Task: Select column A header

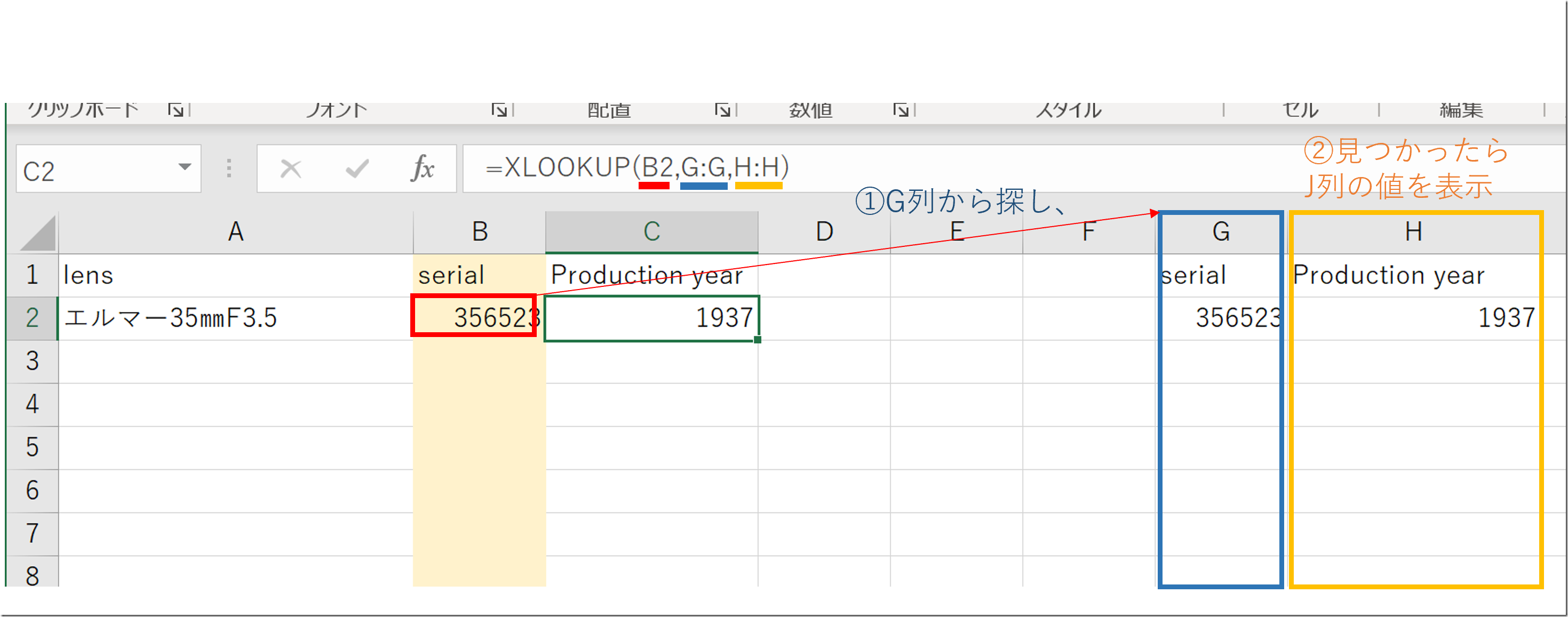Action: pos(236,232)
